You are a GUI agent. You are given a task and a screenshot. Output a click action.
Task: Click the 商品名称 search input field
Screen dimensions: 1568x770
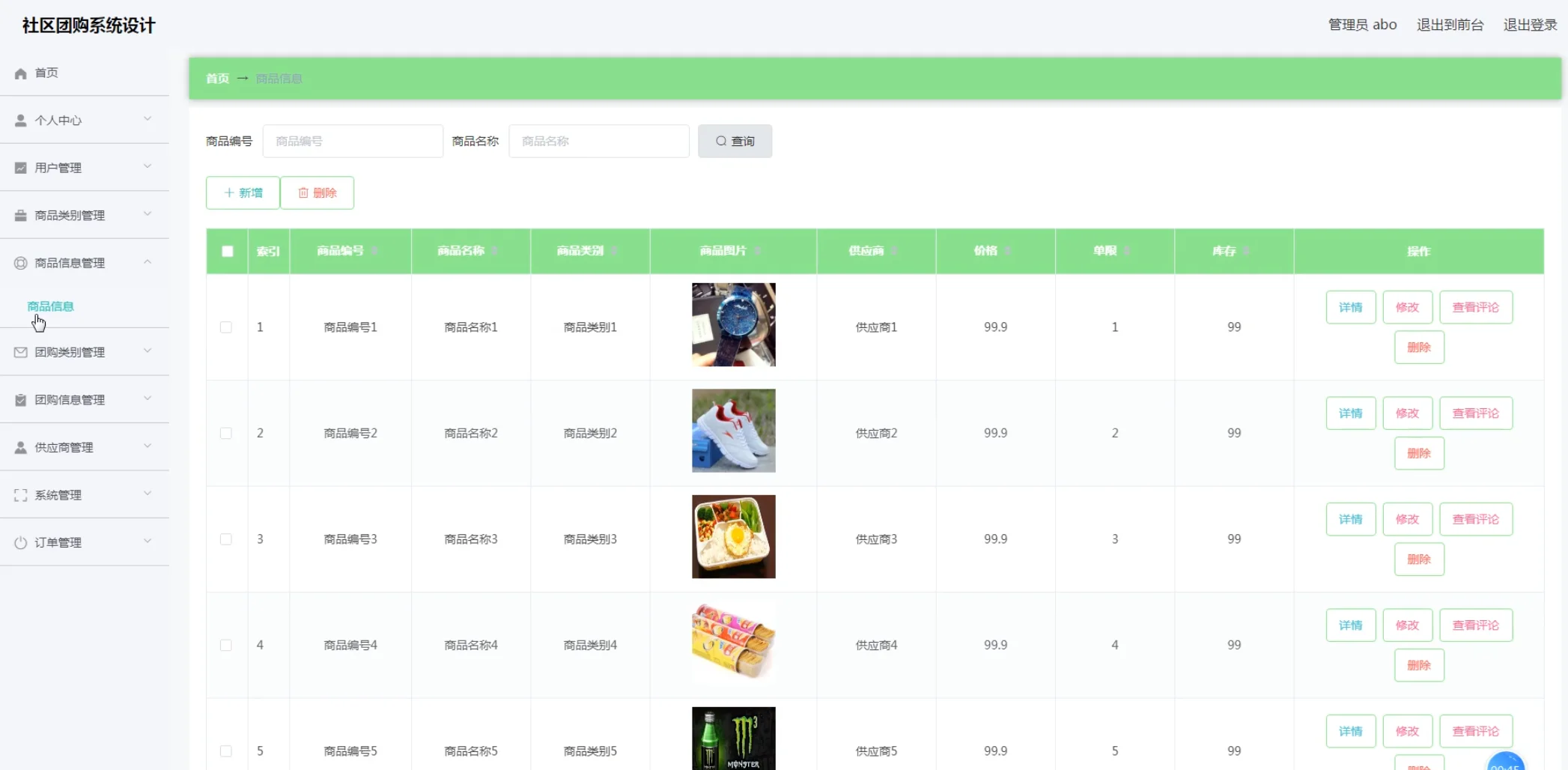[598, 141]
